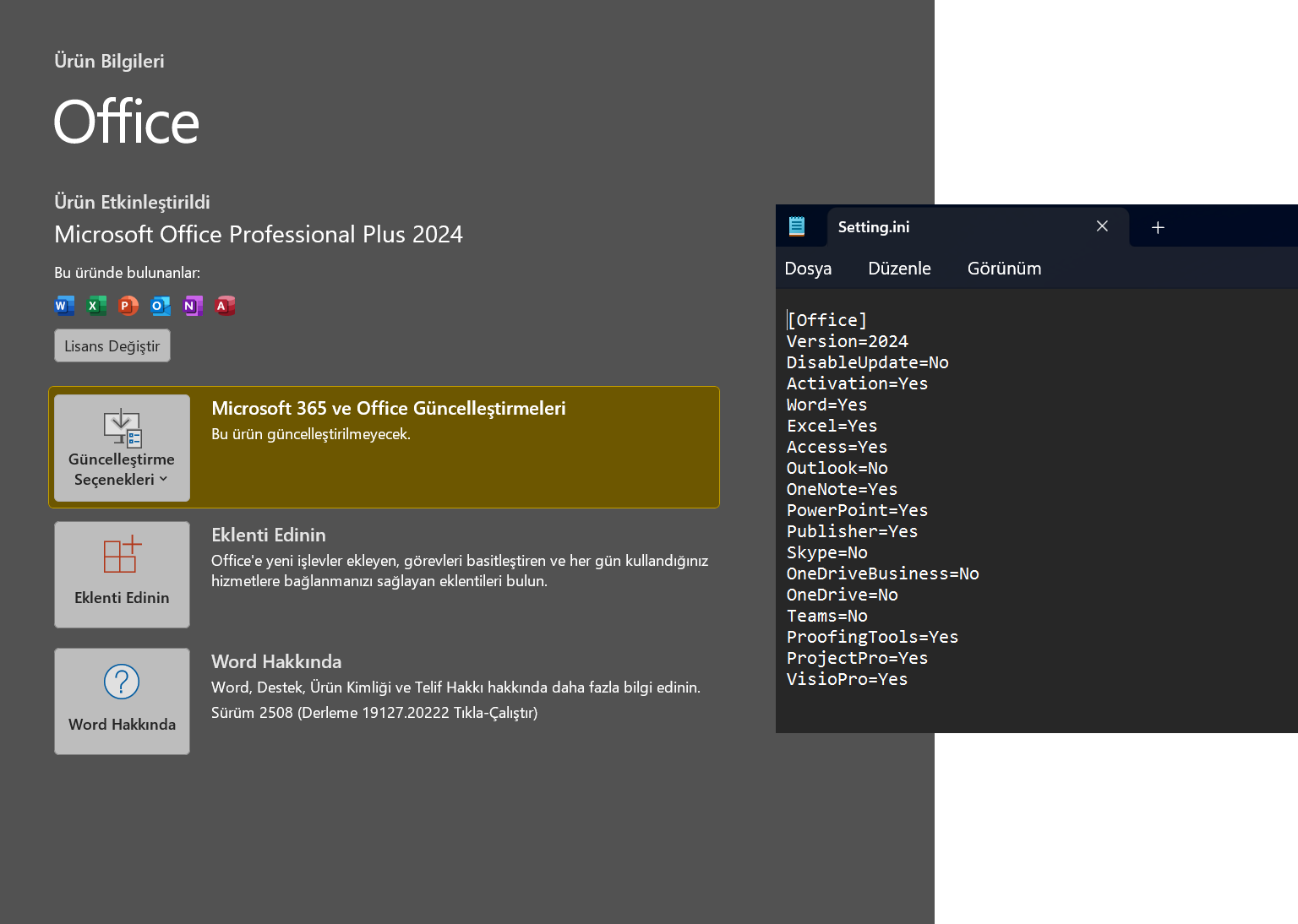Click the line "Excel=Yes"
Screen dimensions: 1298x924
tap(832, 426)
